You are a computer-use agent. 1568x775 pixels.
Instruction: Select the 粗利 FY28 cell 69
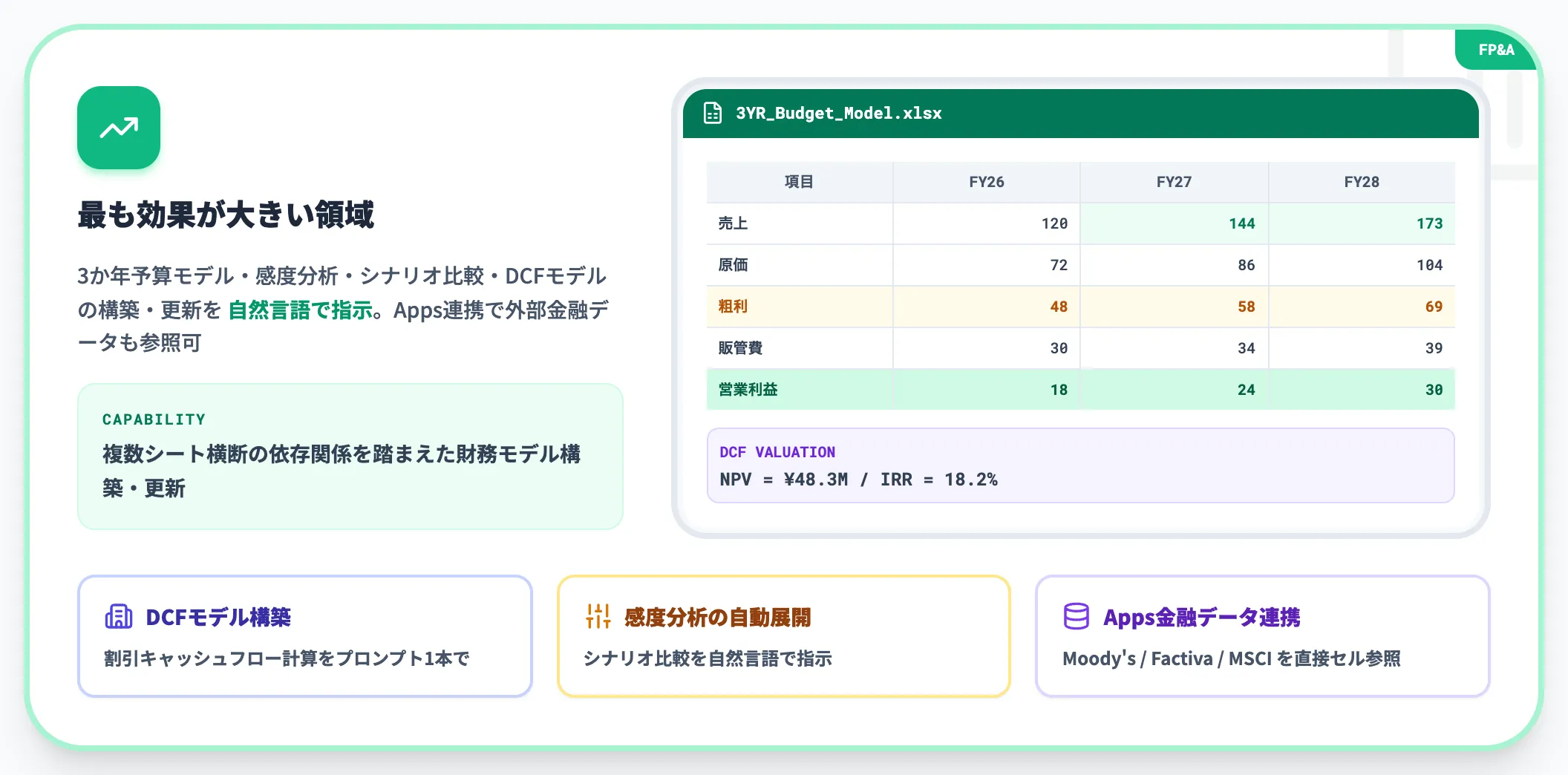(x=1362, y=307)
